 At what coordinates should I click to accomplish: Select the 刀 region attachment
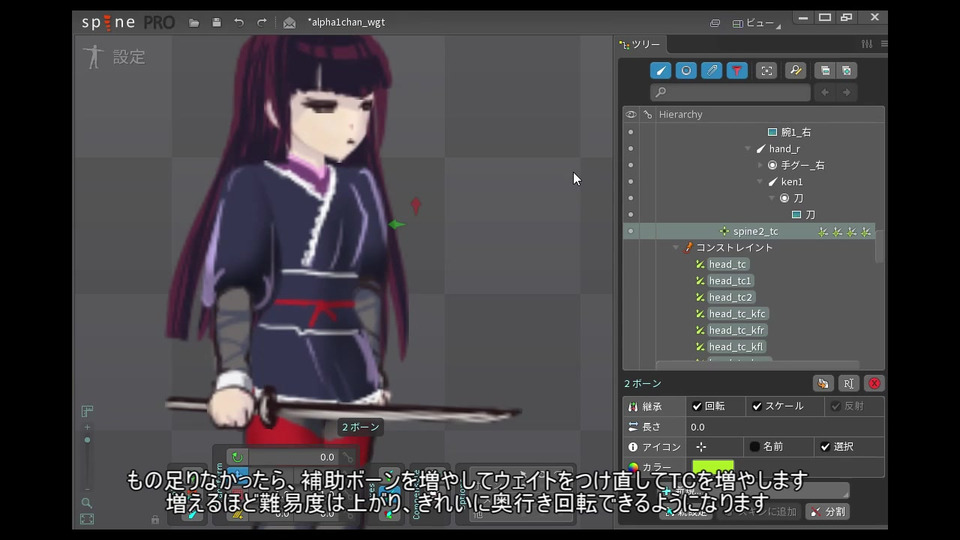(x=810, y=215)
